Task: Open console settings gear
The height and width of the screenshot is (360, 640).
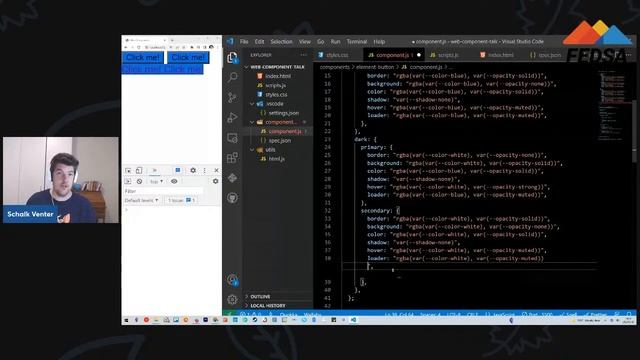Action: [216, 181]
